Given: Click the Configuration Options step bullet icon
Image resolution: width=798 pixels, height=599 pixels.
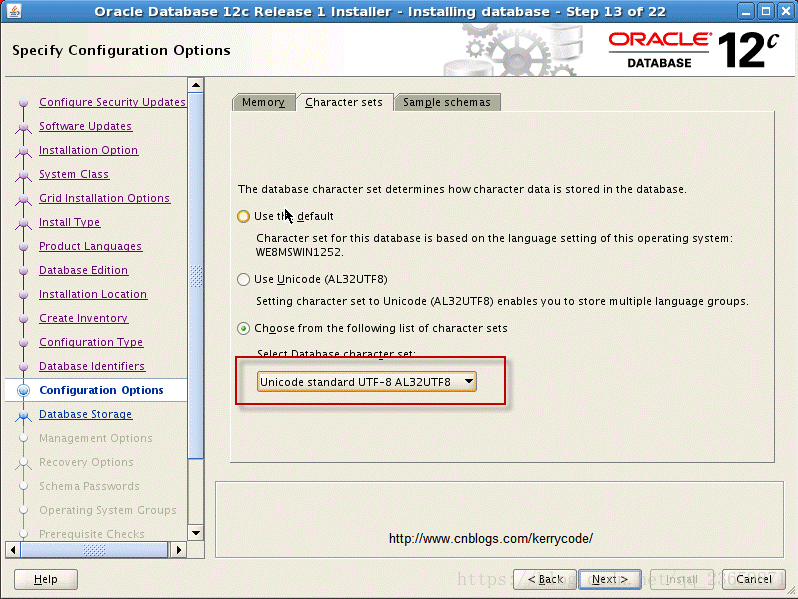Looking at the screenshot, I should 23,390.
